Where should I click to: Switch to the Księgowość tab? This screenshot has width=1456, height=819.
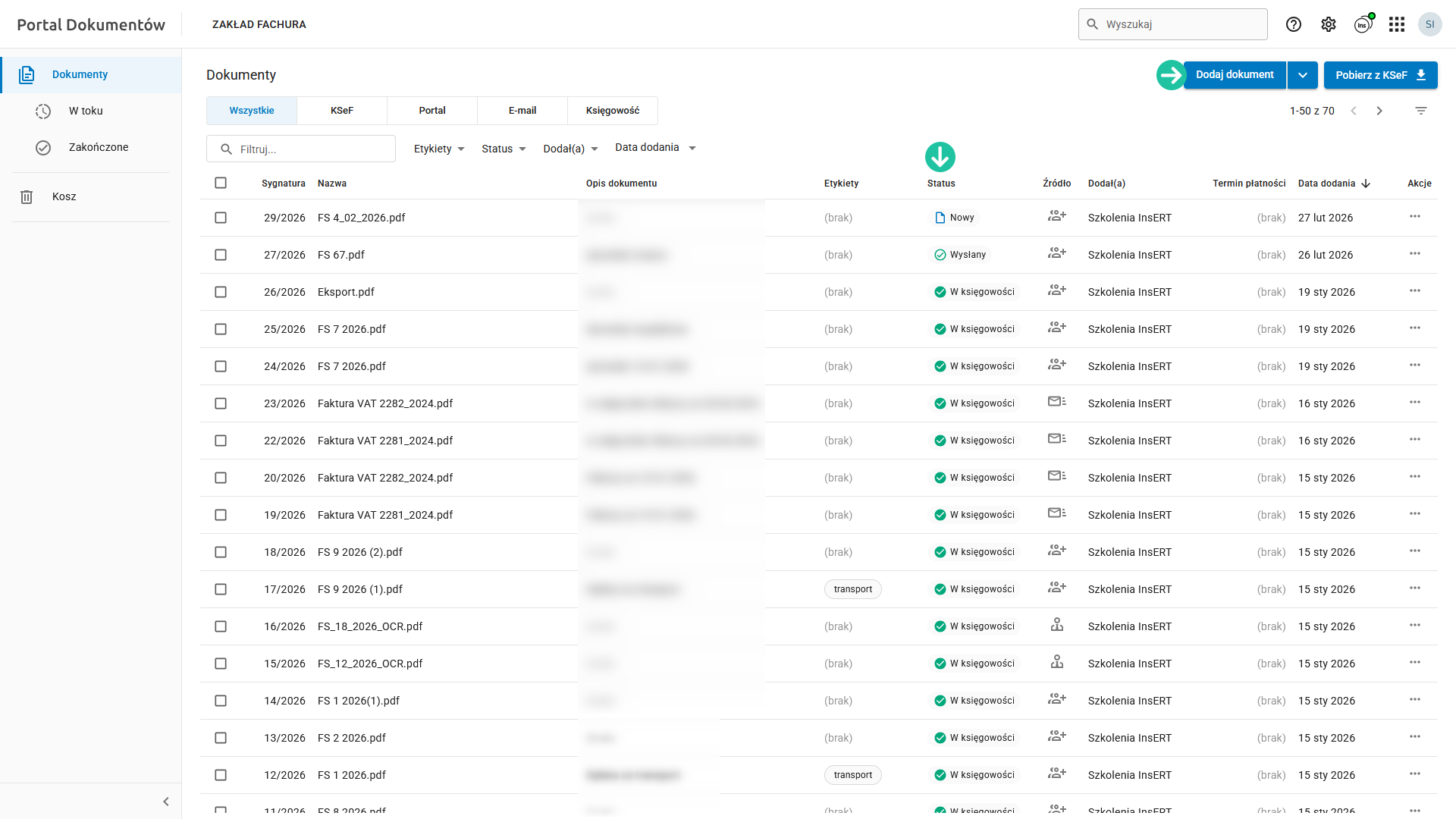coord(613,111)
